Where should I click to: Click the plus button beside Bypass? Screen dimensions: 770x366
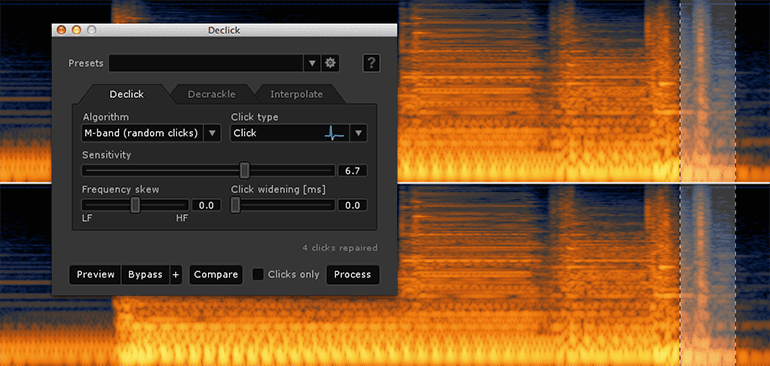176,275
